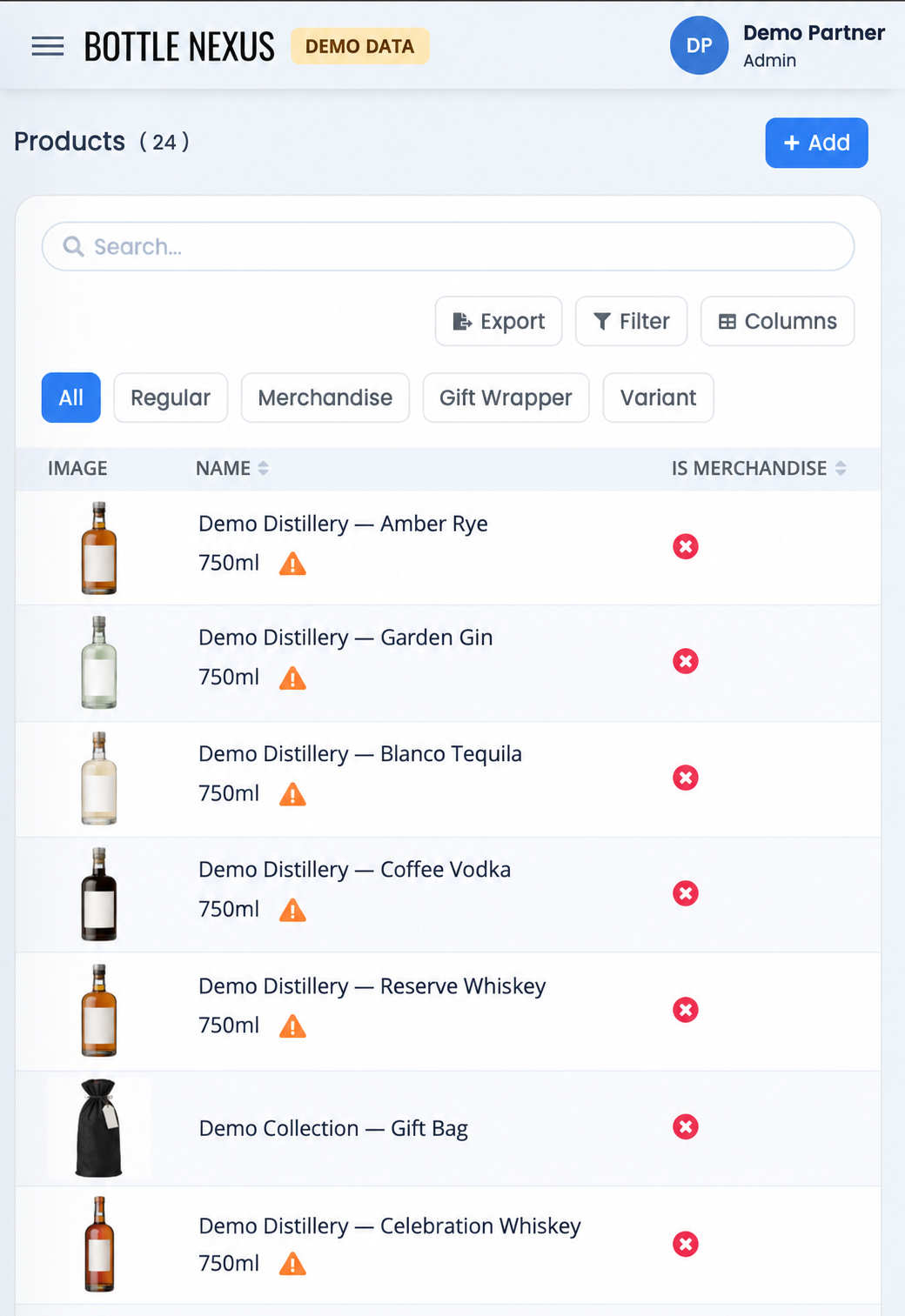The image size is (905, 1316).
Task: Click merchandise X icon for Blanco Tequila
Action: (686, 778)
